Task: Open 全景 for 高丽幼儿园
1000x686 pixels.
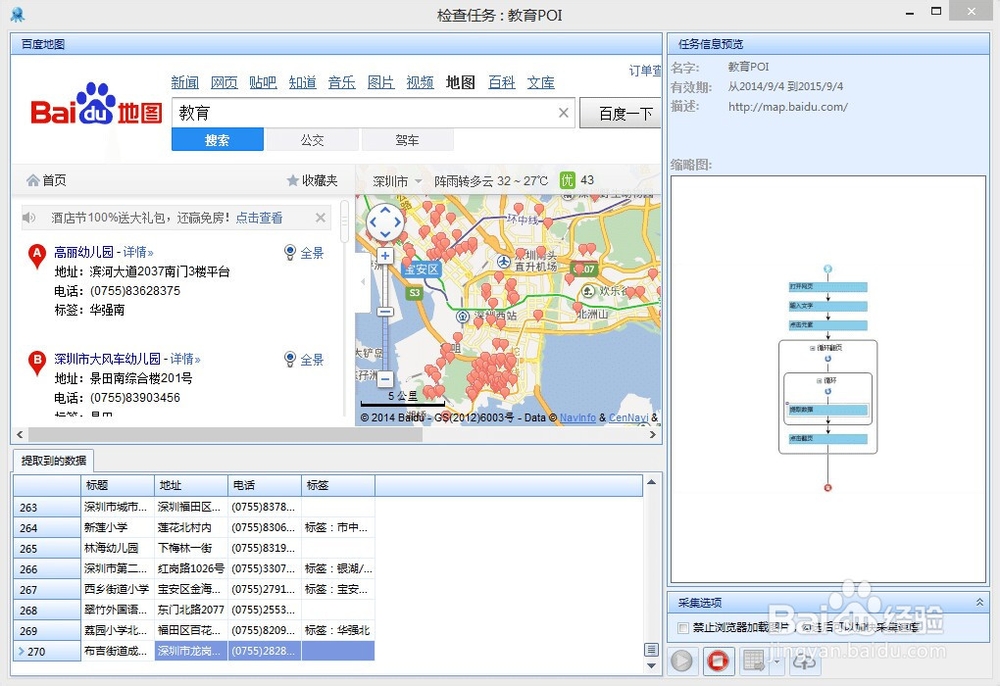Action: tap(304, 252)
